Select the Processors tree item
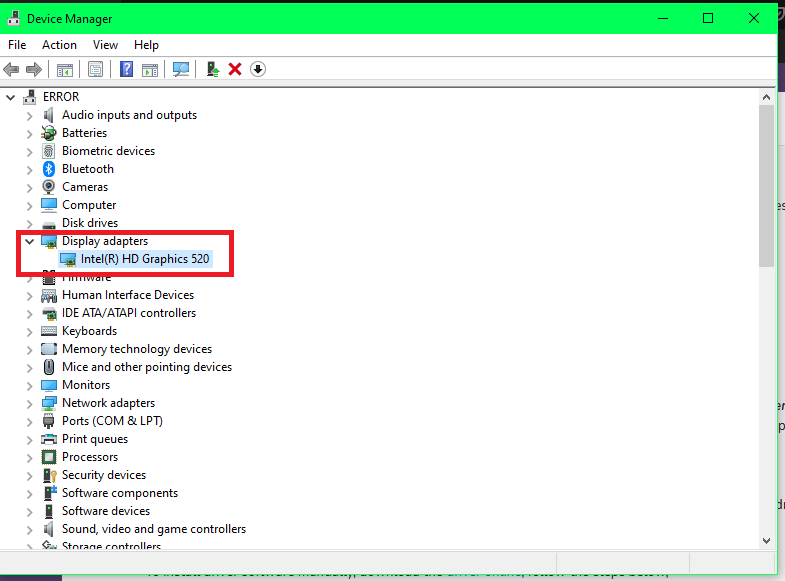The image size is (785, 581). coord(90,457)
